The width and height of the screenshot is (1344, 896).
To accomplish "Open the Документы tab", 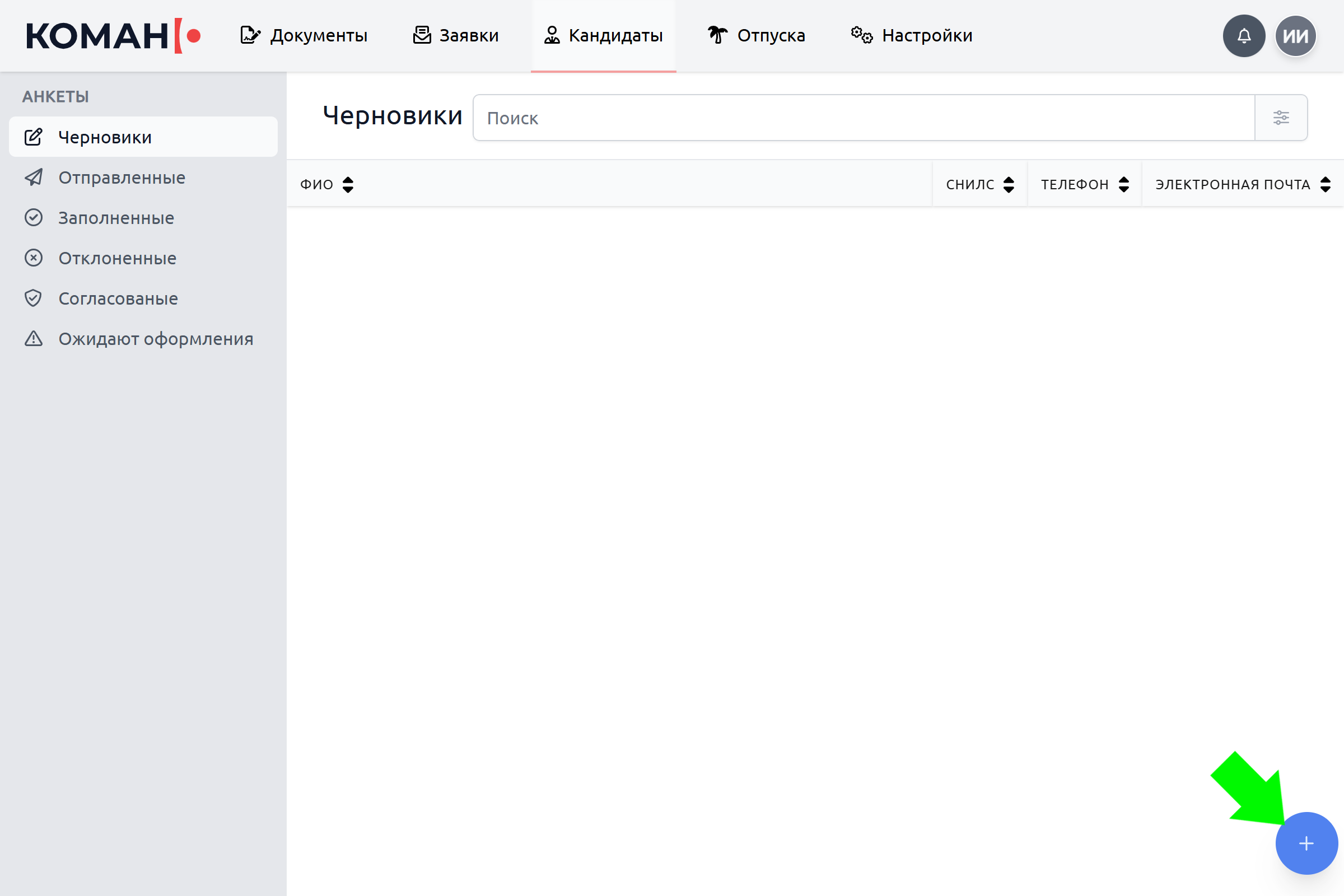I will click(x=304, y=35).
